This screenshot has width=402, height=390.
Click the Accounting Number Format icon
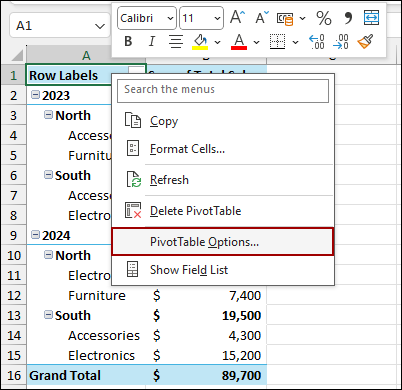point(285,18)
